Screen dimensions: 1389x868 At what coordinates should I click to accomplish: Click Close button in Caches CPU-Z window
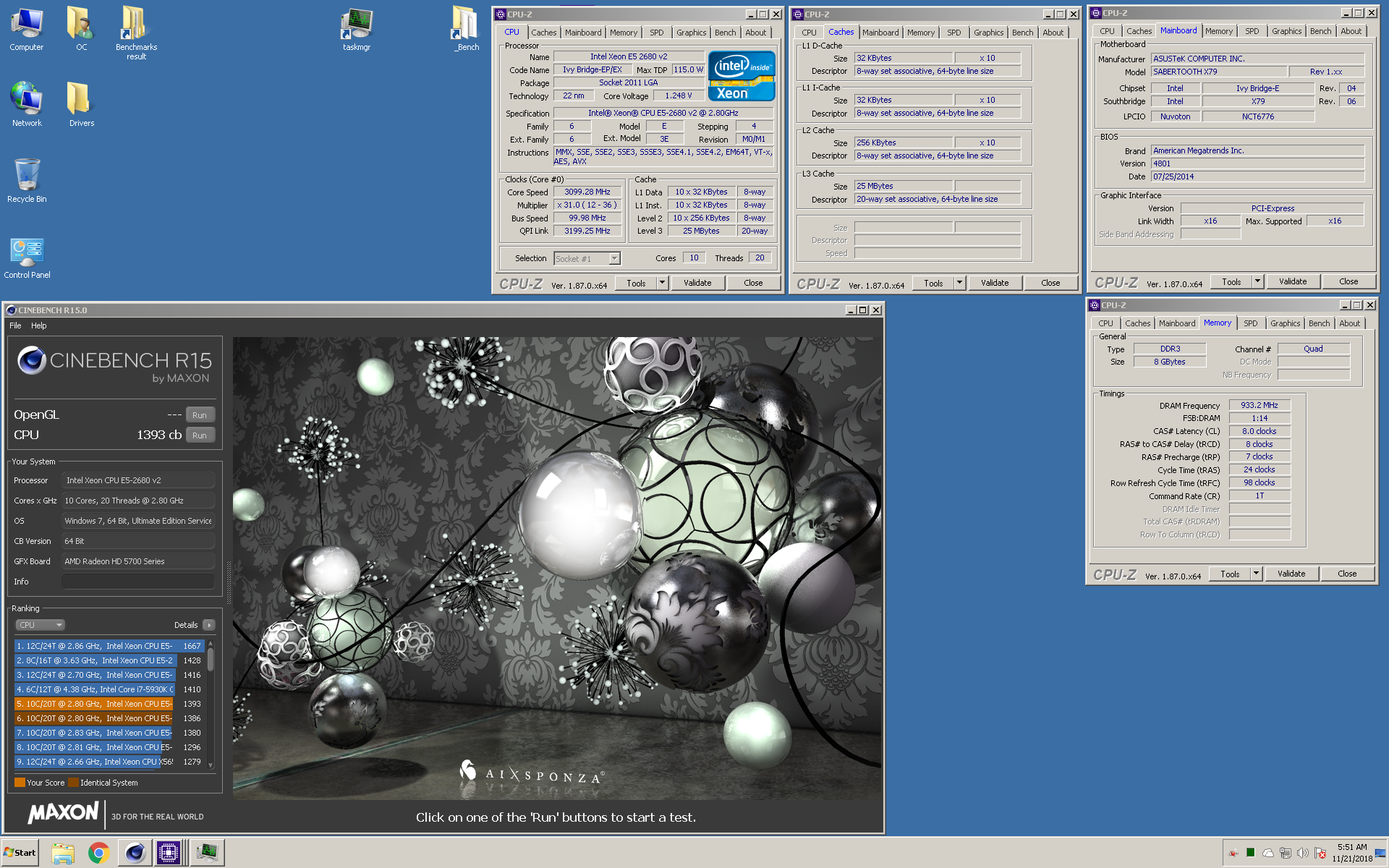[x=1050, y=283]
